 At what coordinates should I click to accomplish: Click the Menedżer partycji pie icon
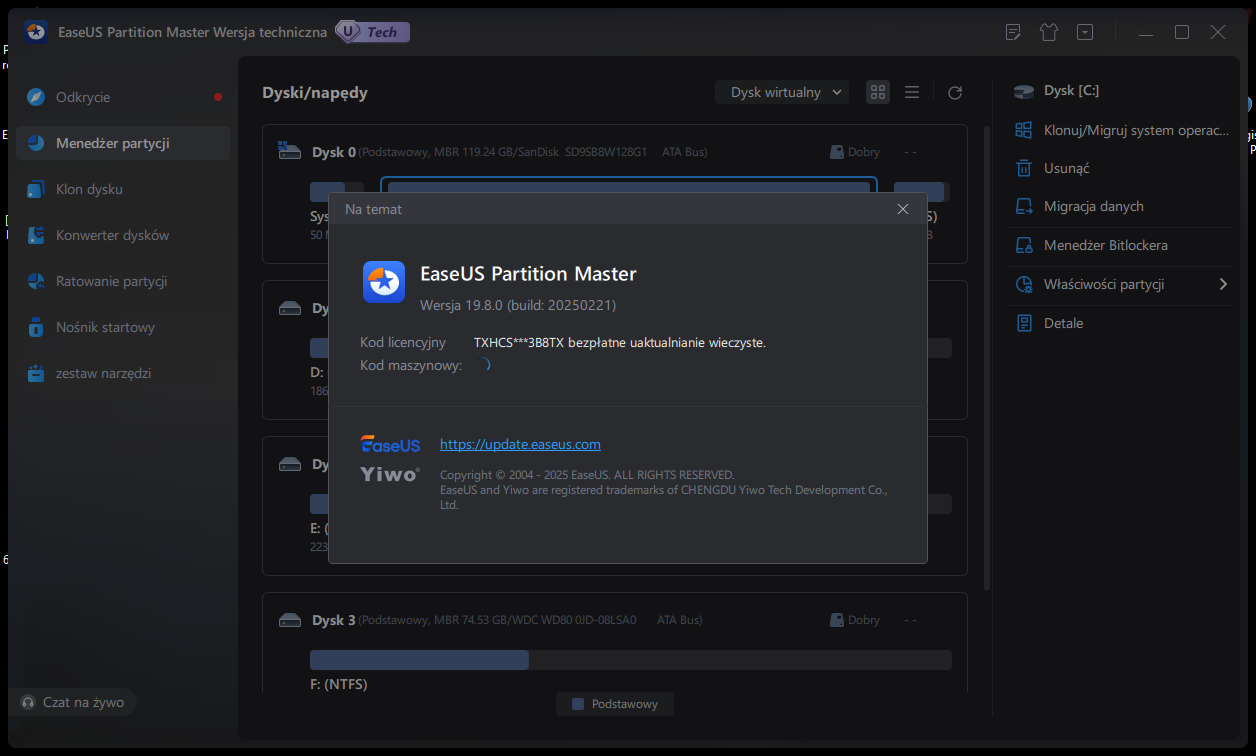[x=36, y=143]
